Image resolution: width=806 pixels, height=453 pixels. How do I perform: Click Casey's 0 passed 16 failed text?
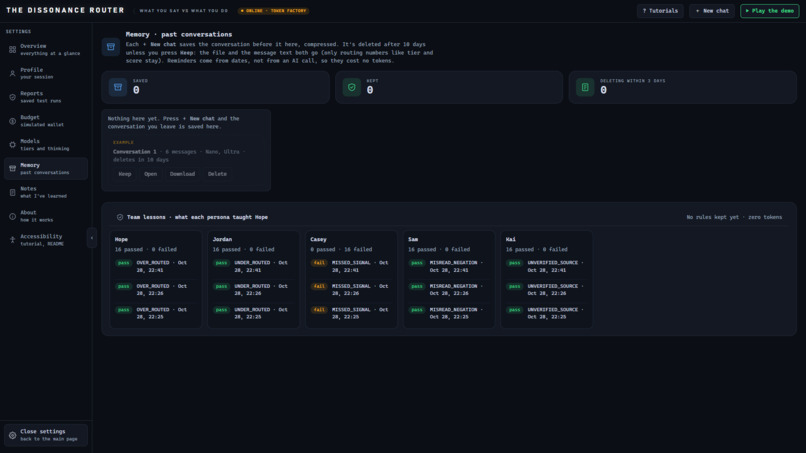[x=341, y=249]
